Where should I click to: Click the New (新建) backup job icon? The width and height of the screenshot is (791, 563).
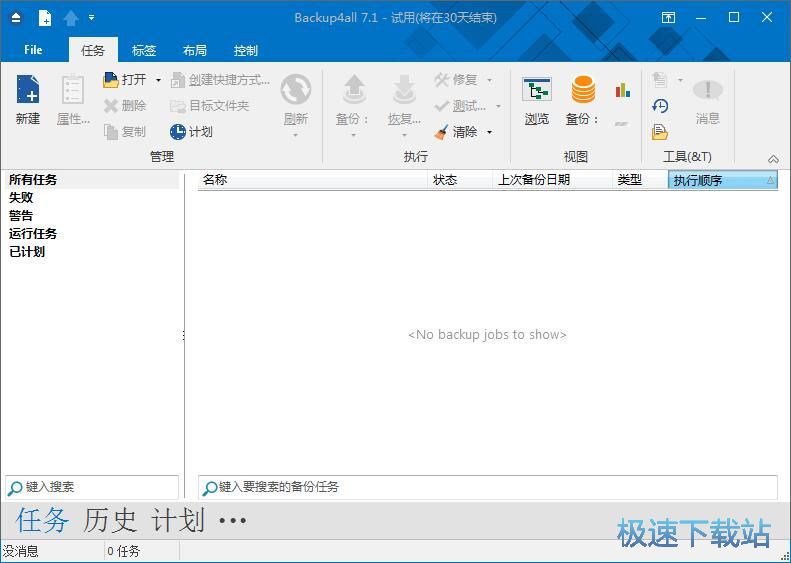[x=28, y=90]
